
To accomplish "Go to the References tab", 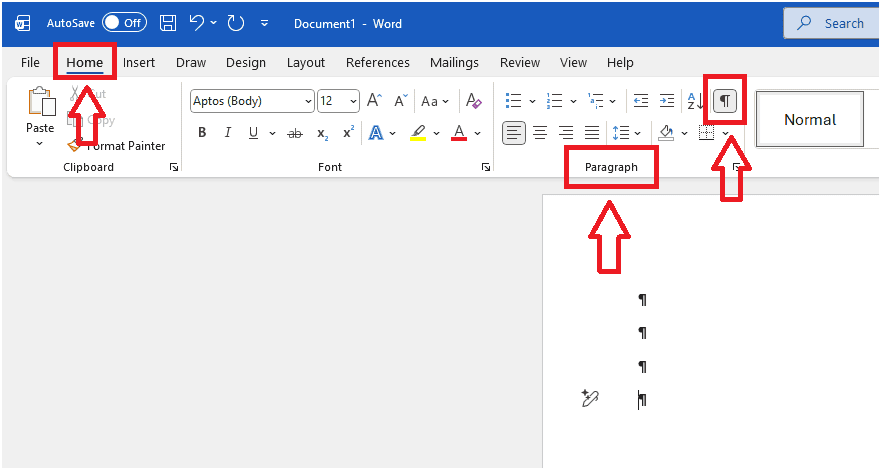I will pyautogui.click(x=378, y=62).
